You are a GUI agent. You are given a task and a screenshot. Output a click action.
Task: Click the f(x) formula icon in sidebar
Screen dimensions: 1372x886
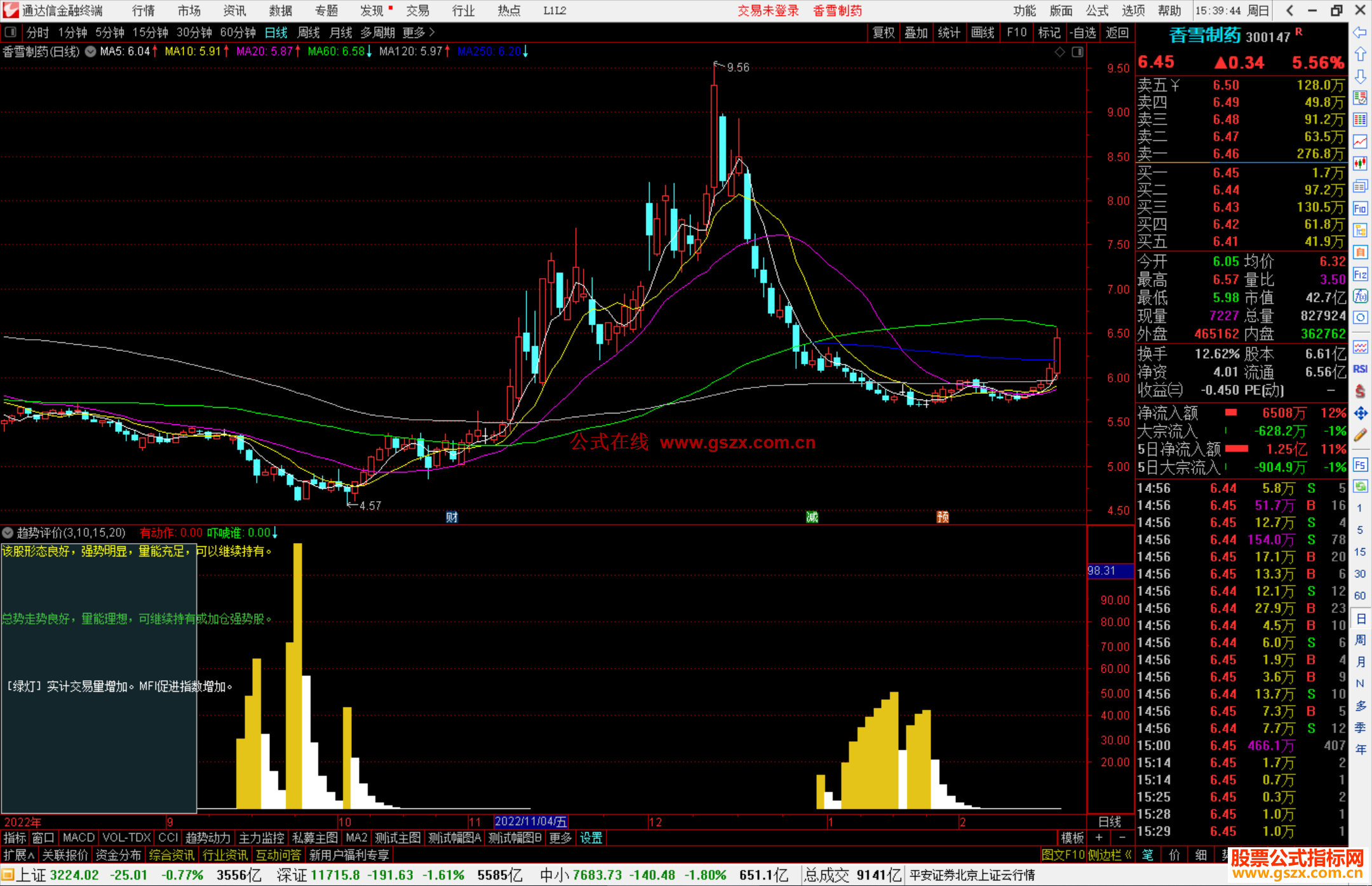point(1360,296)
